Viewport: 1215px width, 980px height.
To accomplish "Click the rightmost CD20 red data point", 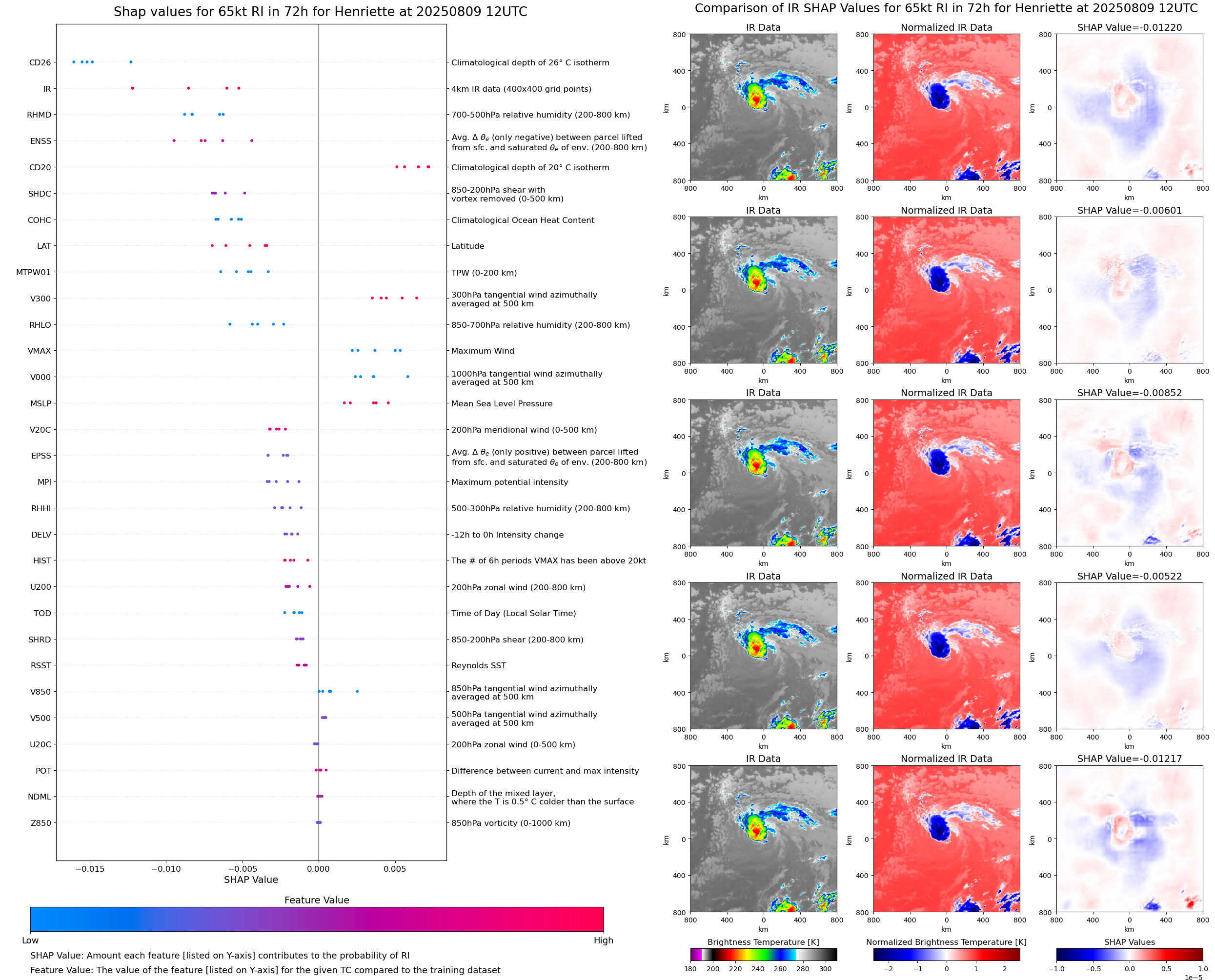I will pos(428,166).
